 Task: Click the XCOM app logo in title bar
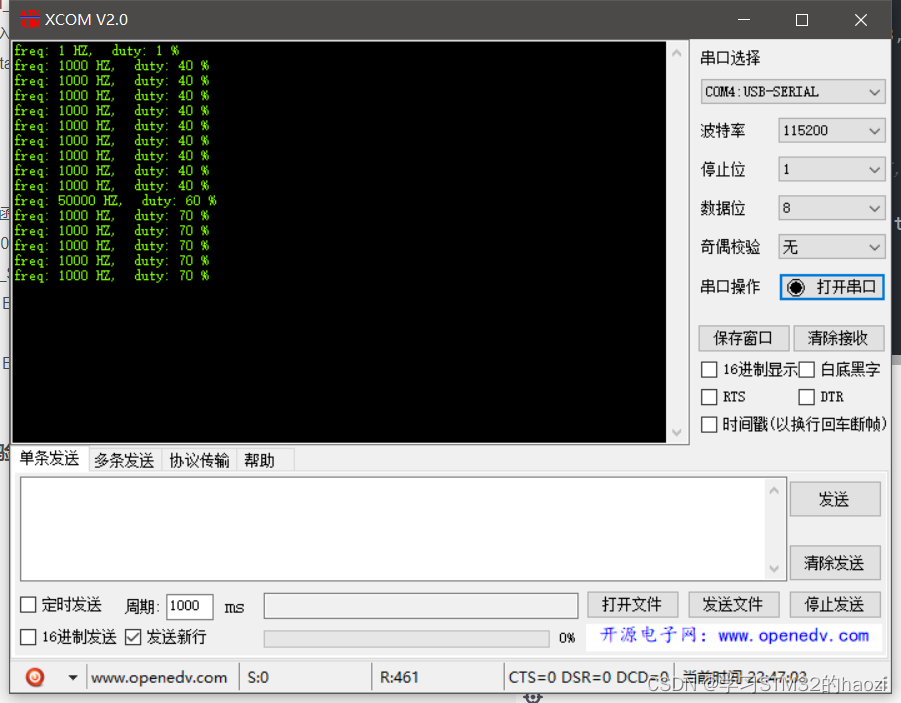30,20
